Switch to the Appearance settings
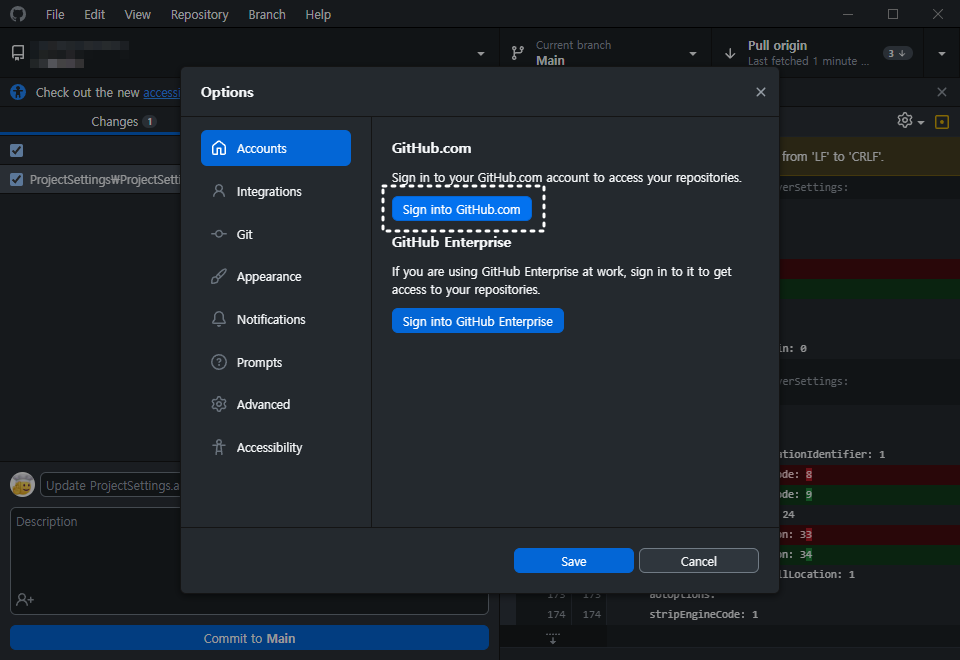Viewport: 960px width, 660px height. [x=276, y=277]
